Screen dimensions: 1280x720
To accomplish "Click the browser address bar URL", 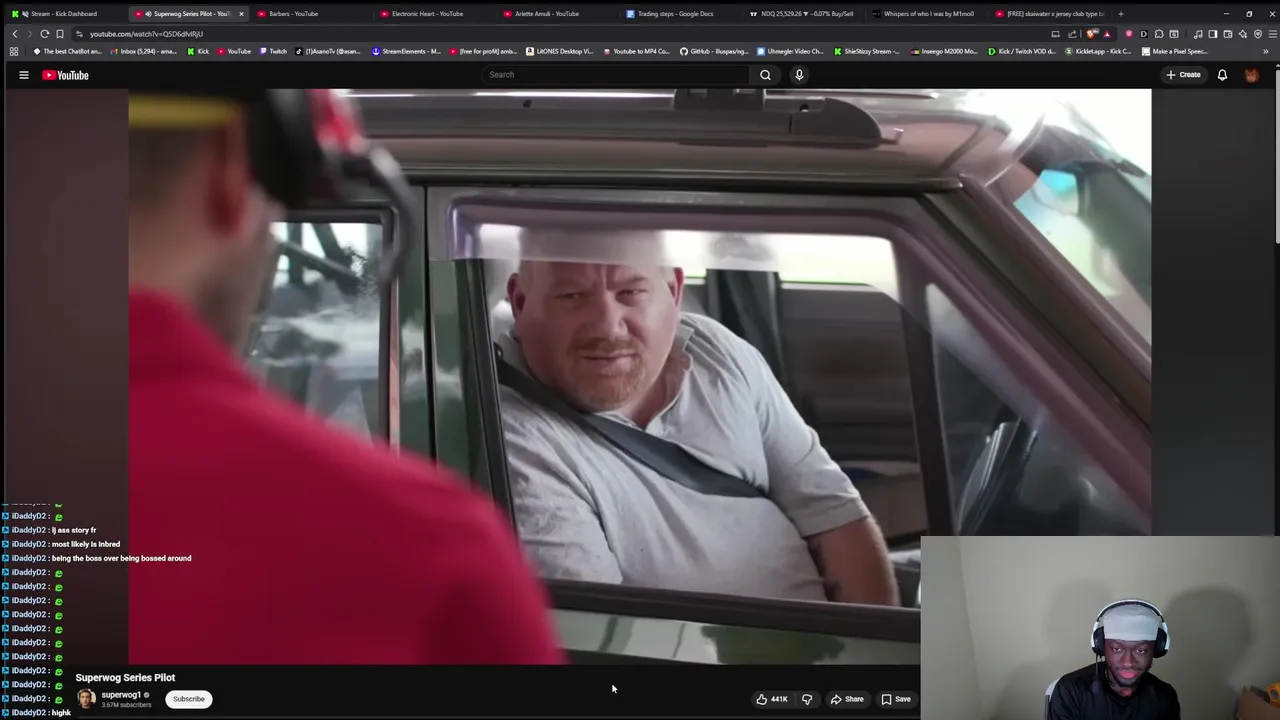I will click(146, 34).
